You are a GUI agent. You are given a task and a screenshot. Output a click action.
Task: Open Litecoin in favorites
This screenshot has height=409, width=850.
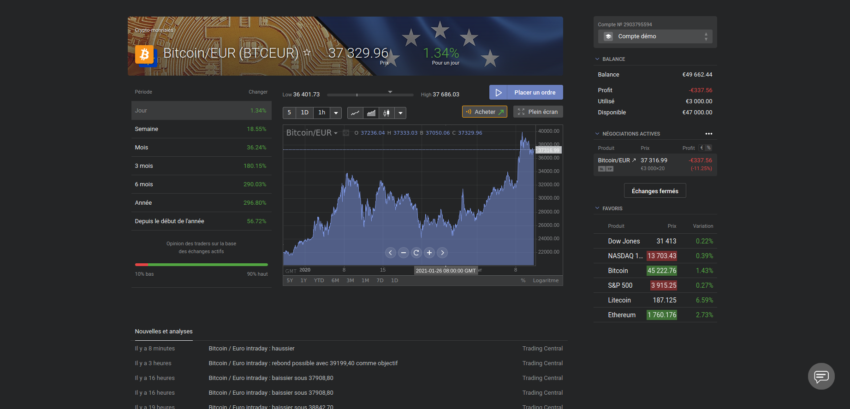click(x=655, y=300)
